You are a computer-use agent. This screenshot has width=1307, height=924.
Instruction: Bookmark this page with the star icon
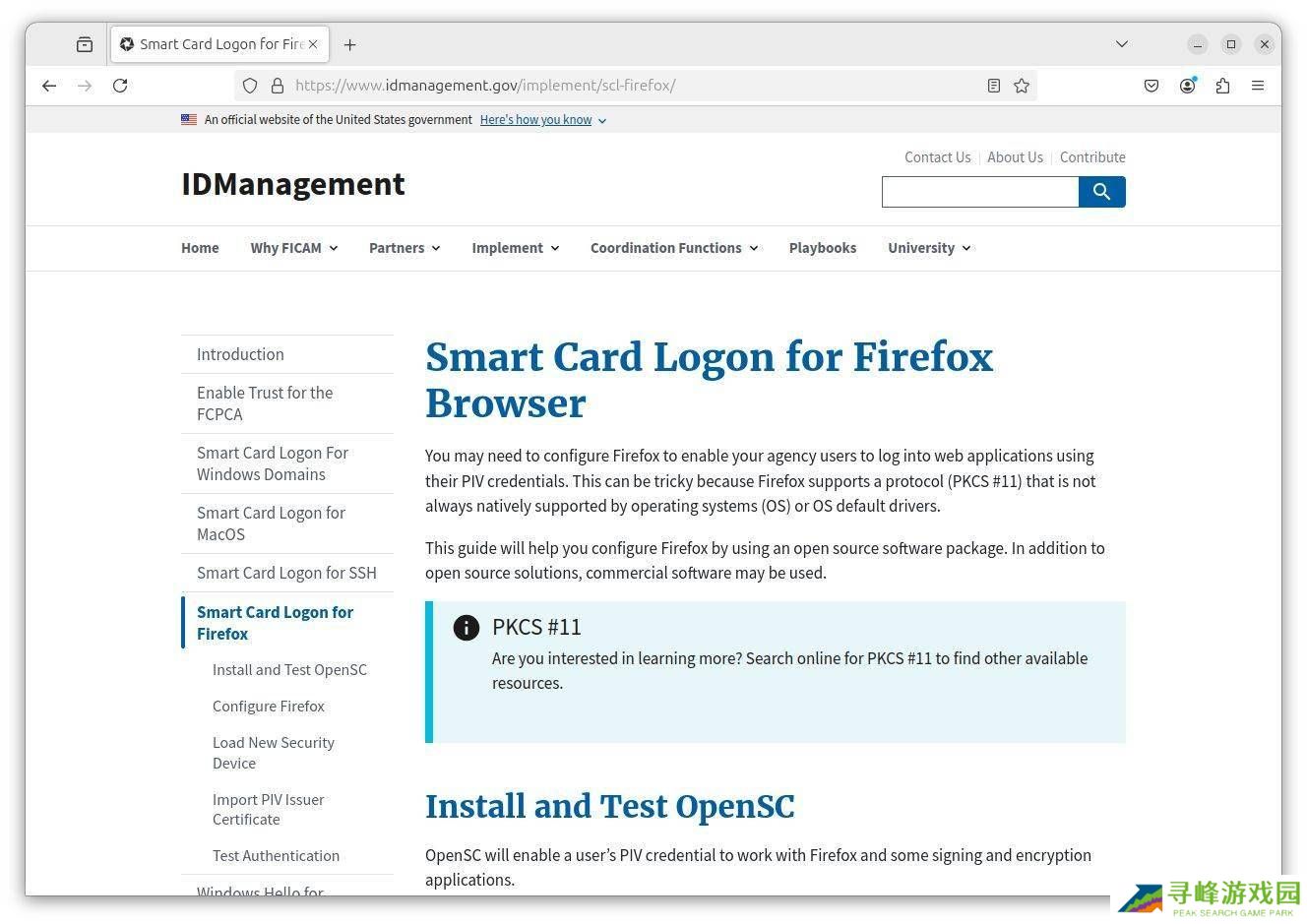[x=1022, y=86]
